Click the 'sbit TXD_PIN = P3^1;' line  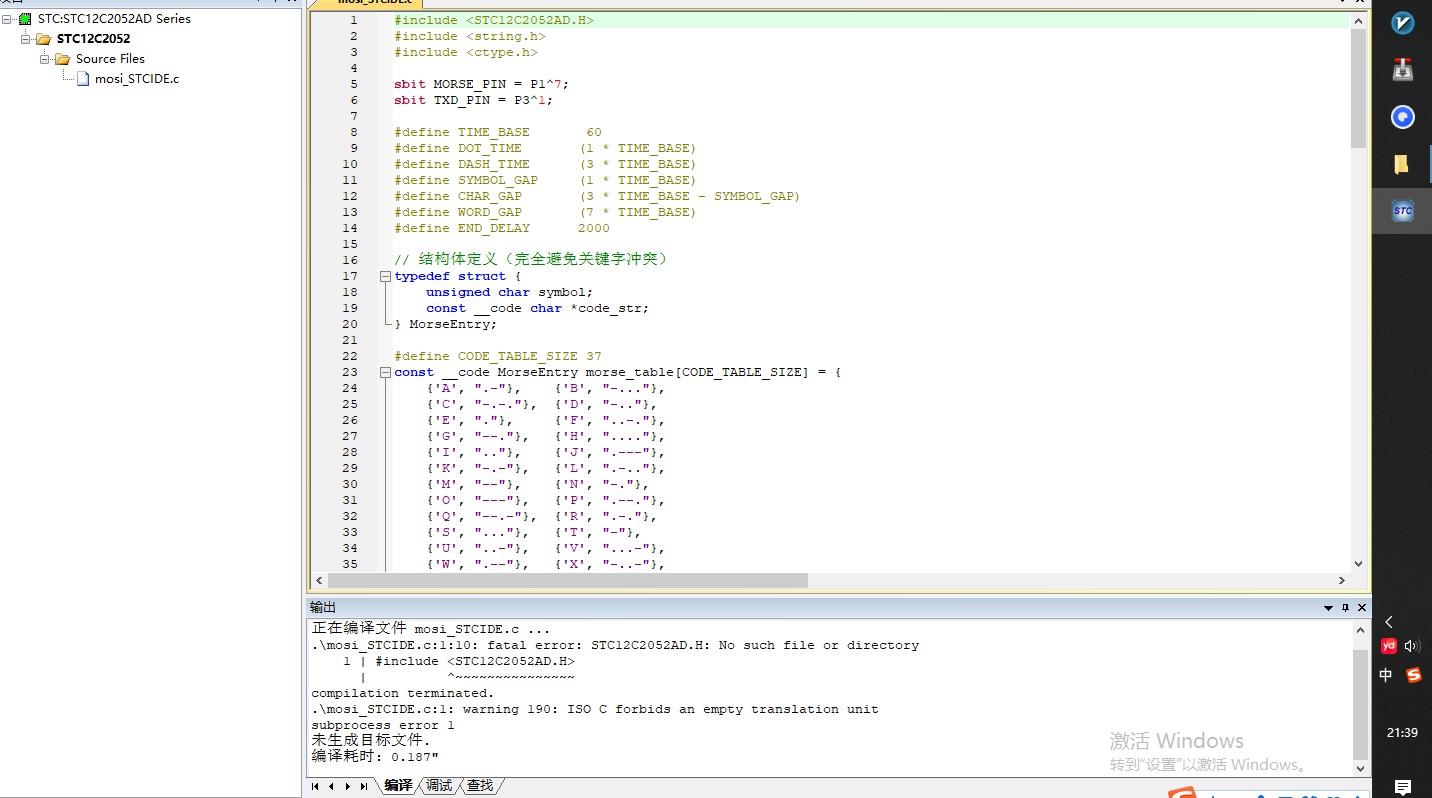473,100
